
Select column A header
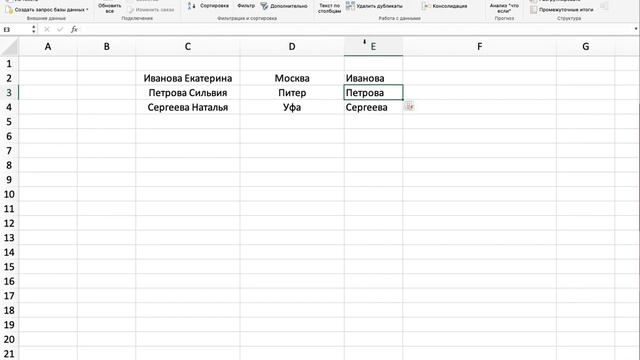point(48,47)
